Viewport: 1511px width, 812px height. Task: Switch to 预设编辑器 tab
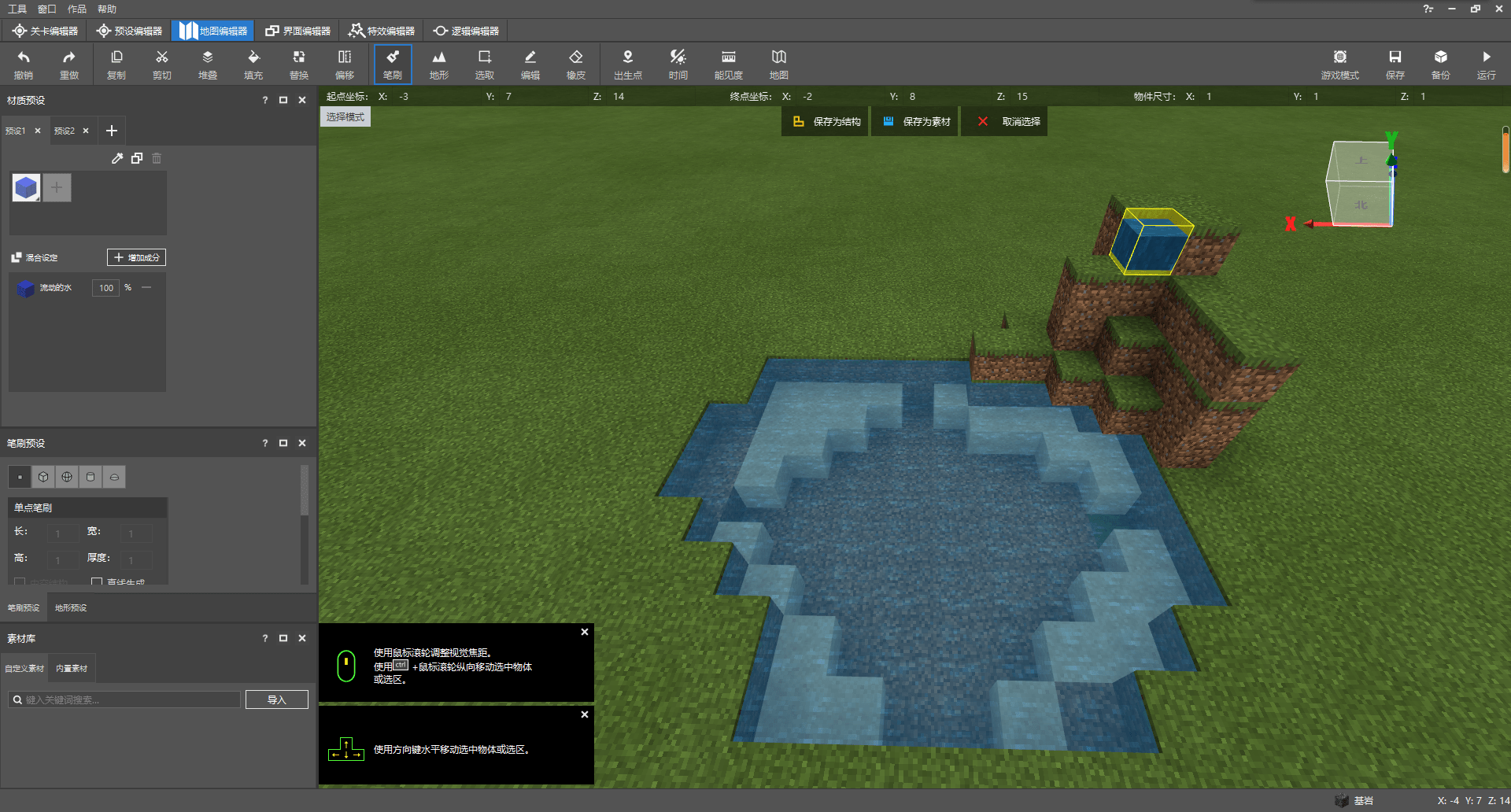[129, 31]
